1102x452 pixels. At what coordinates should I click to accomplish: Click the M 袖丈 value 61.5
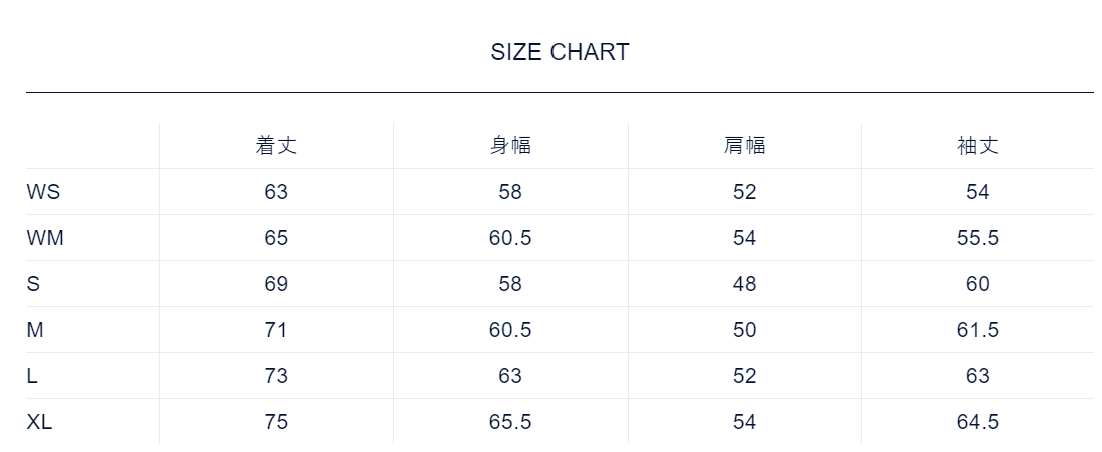pyautogui.click(x=977, y=330)
